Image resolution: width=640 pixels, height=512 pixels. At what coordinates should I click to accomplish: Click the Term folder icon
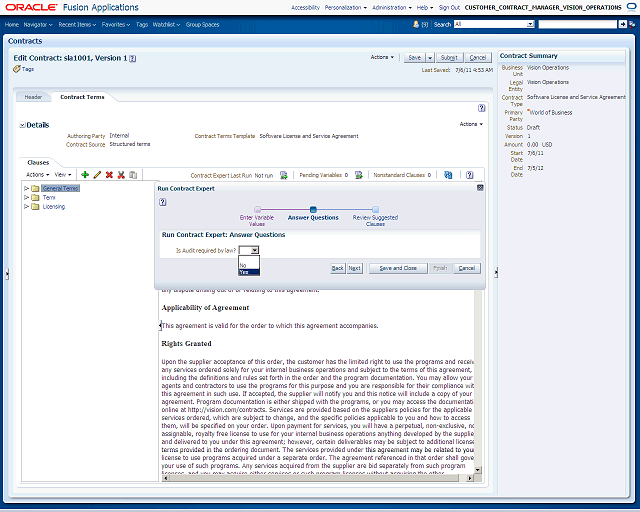(35, 198)
